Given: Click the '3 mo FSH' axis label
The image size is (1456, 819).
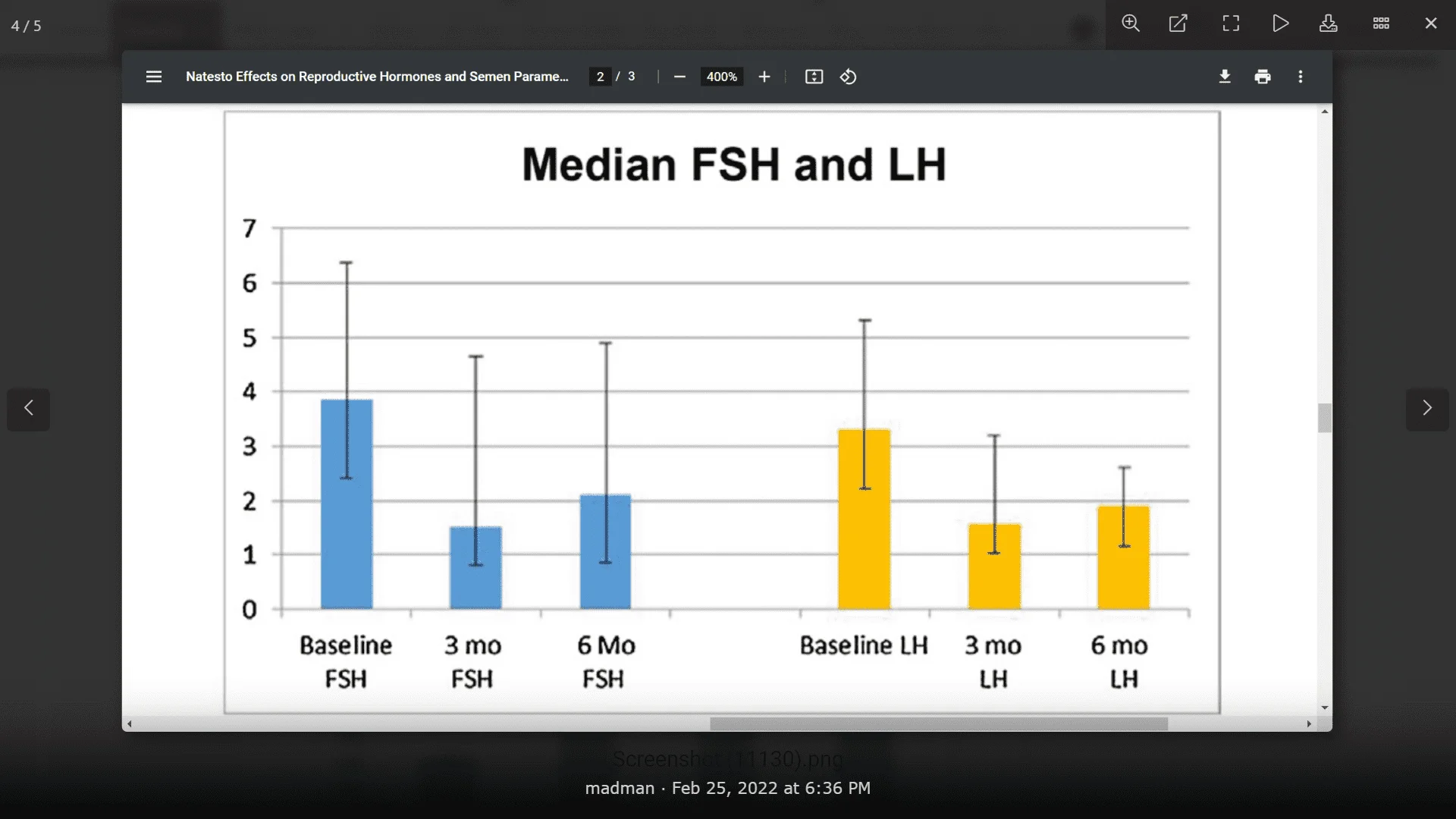Looking at the screenshot, I should point(472,662).
